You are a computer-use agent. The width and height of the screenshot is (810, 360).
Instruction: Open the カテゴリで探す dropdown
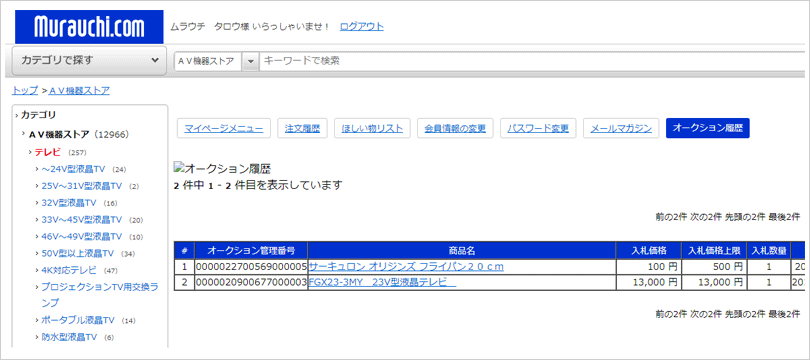89,60
